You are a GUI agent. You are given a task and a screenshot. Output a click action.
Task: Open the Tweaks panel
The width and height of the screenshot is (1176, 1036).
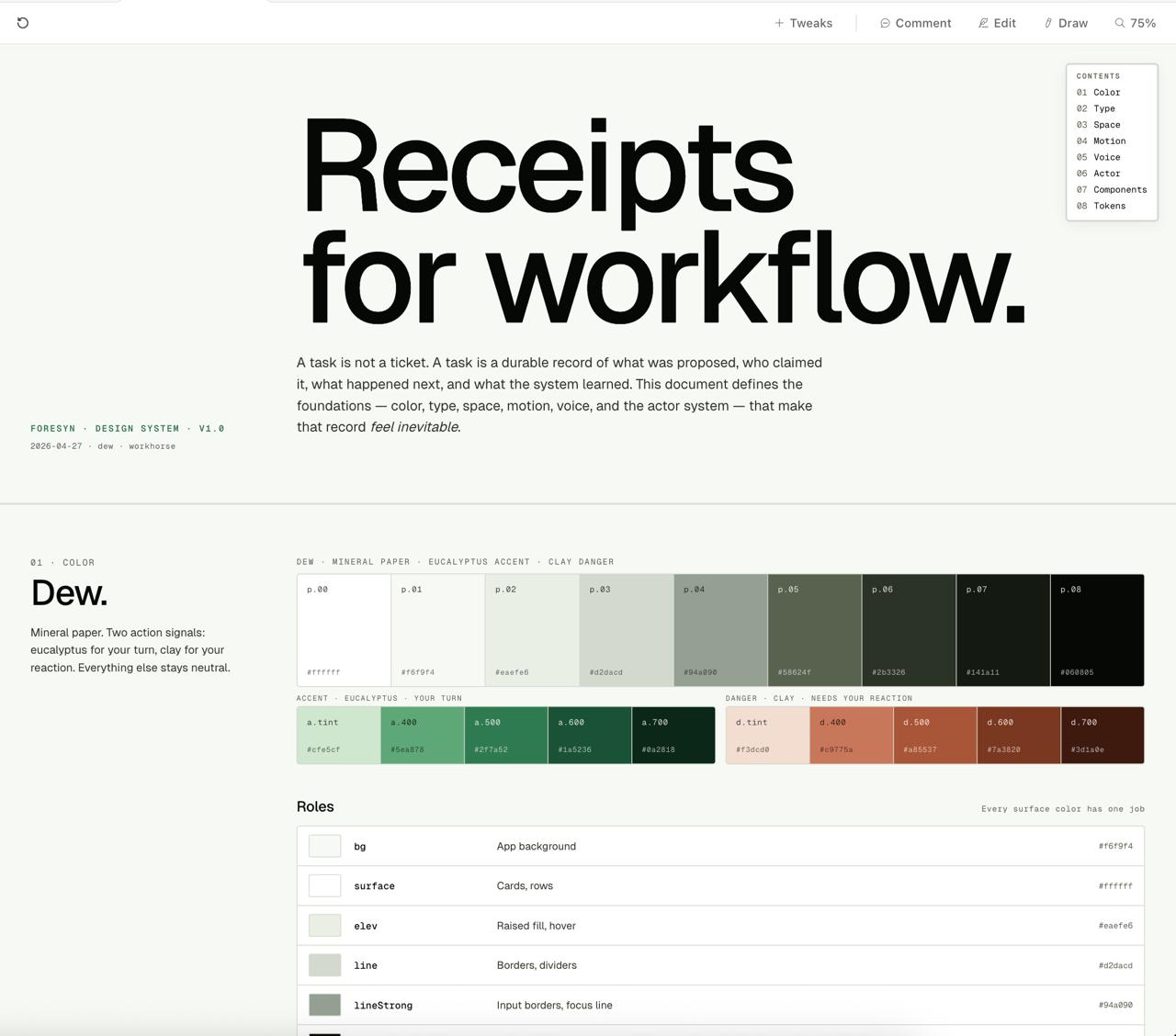(803, 23)
